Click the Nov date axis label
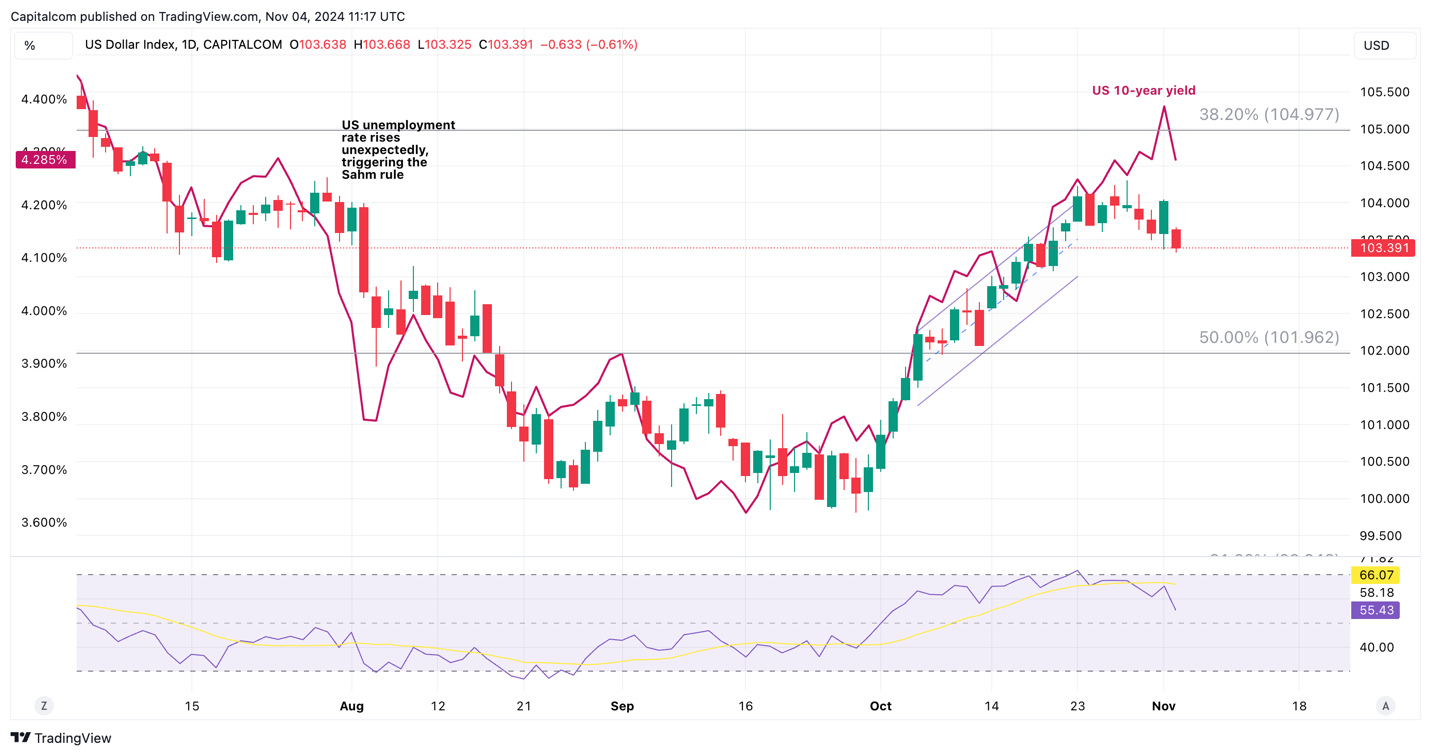Image resolution: width=1431 pixels, height=756 pixels. (x=1163, y=706)
